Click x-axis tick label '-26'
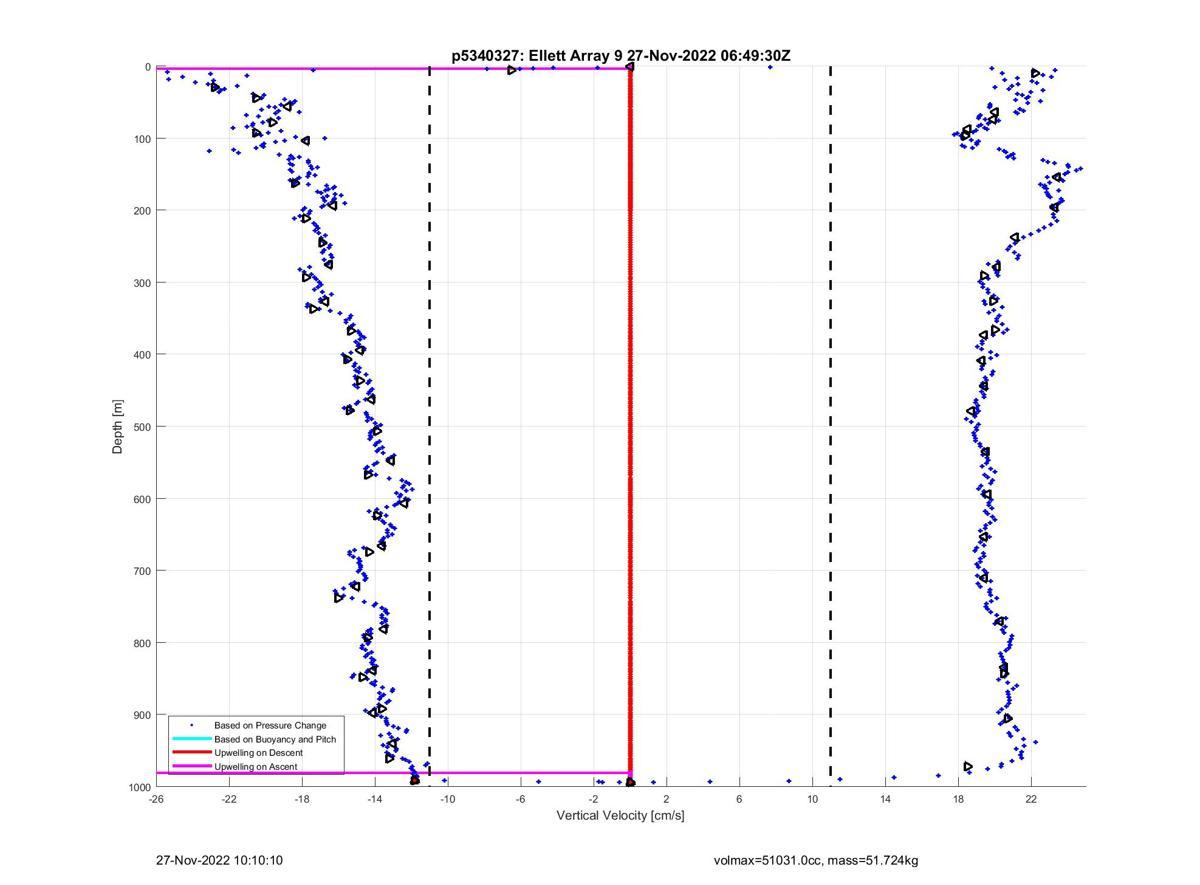The height and width of the screenshot is (885, 1200). pos(156,799)
